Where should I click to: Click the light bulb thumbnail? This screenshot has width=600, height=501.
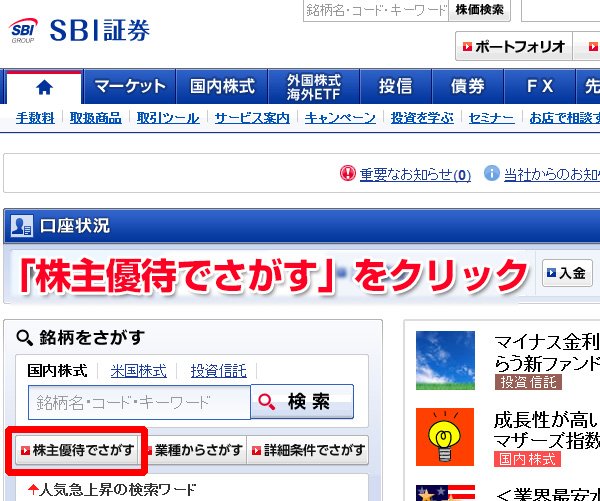tap(445, 437)
